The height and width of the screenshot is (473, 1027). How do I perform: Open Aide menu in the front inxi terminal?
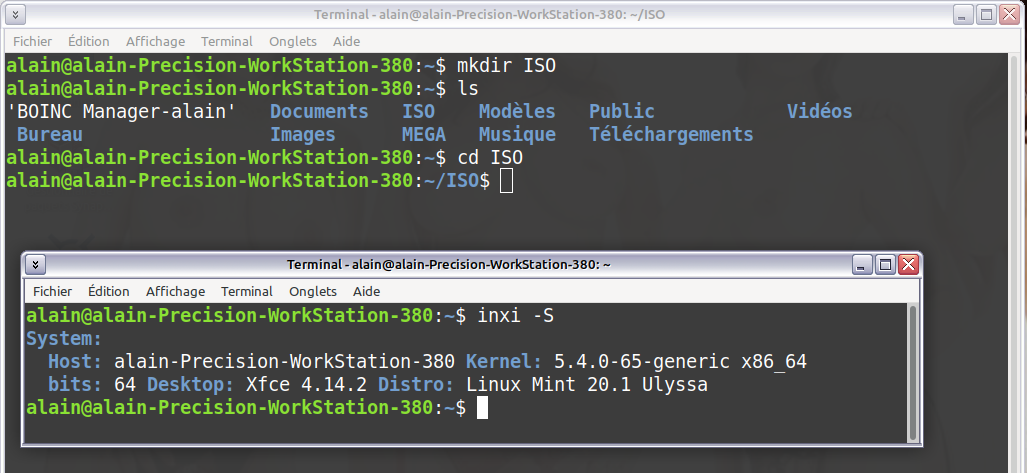click(x=367, y=291)
